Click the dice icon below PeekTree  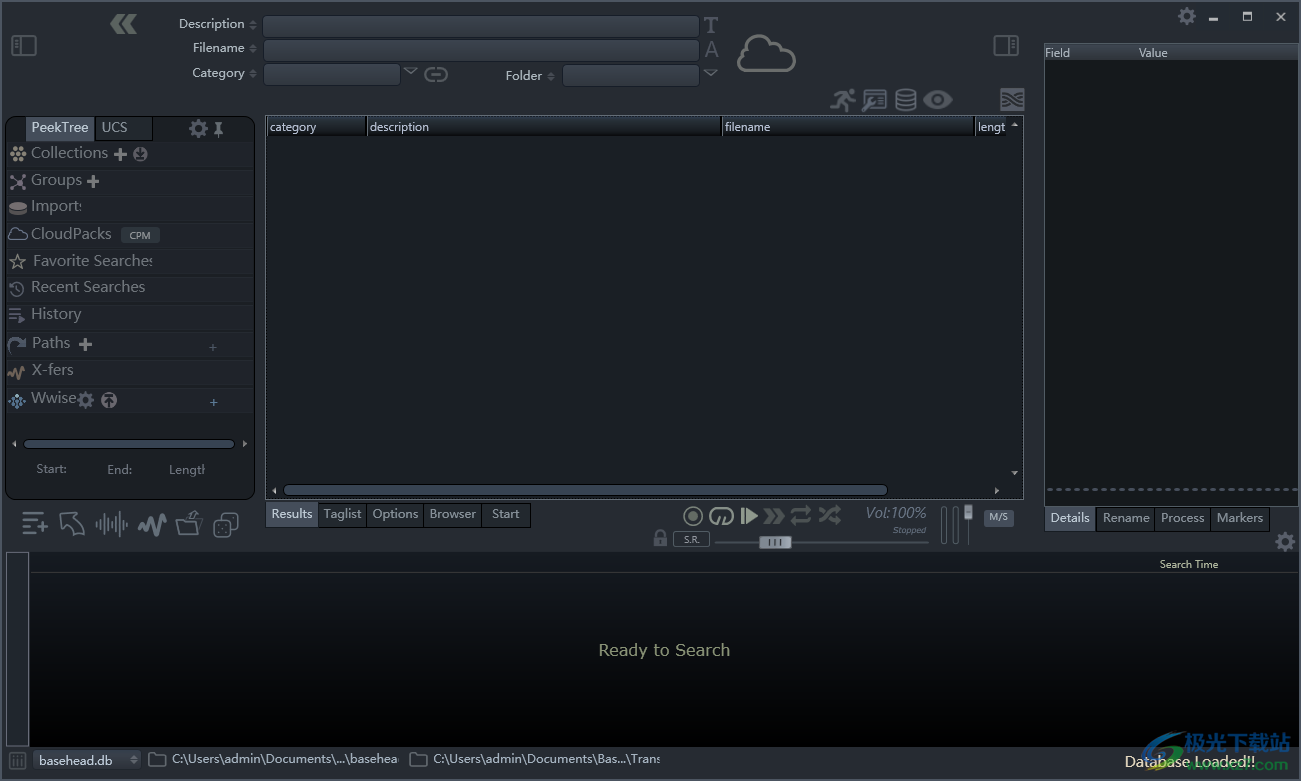(x=226, y=524)
